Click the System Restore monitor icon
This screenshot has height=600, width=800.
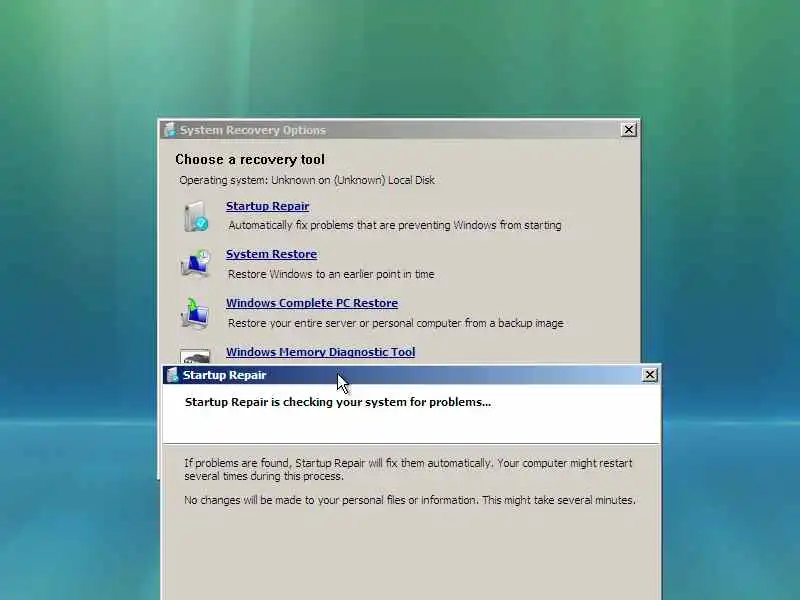click(195, 263)
